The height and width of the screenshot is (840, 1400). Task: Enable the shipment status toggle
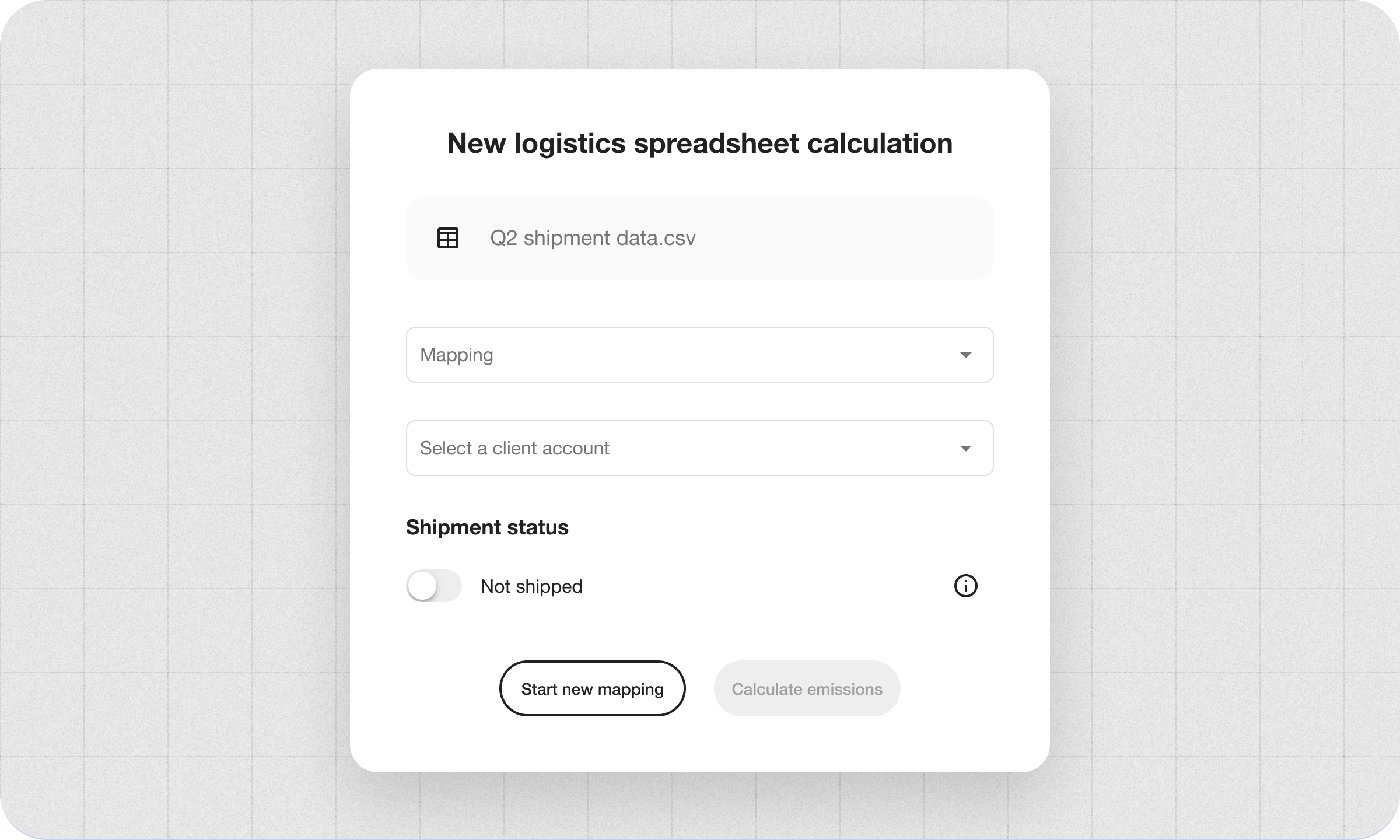coord(433,586)
